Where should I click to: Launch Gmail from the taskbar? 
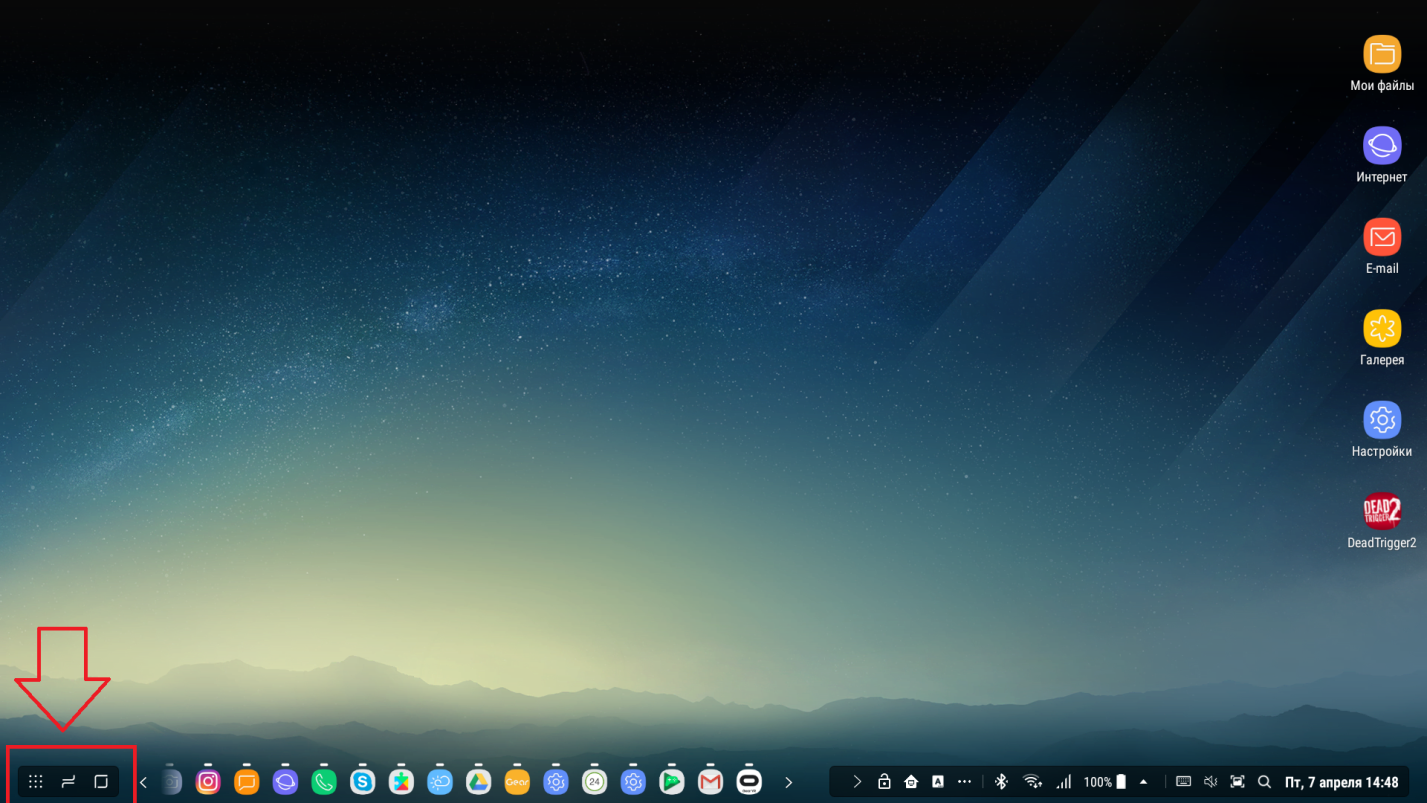(x=710, y=782)
